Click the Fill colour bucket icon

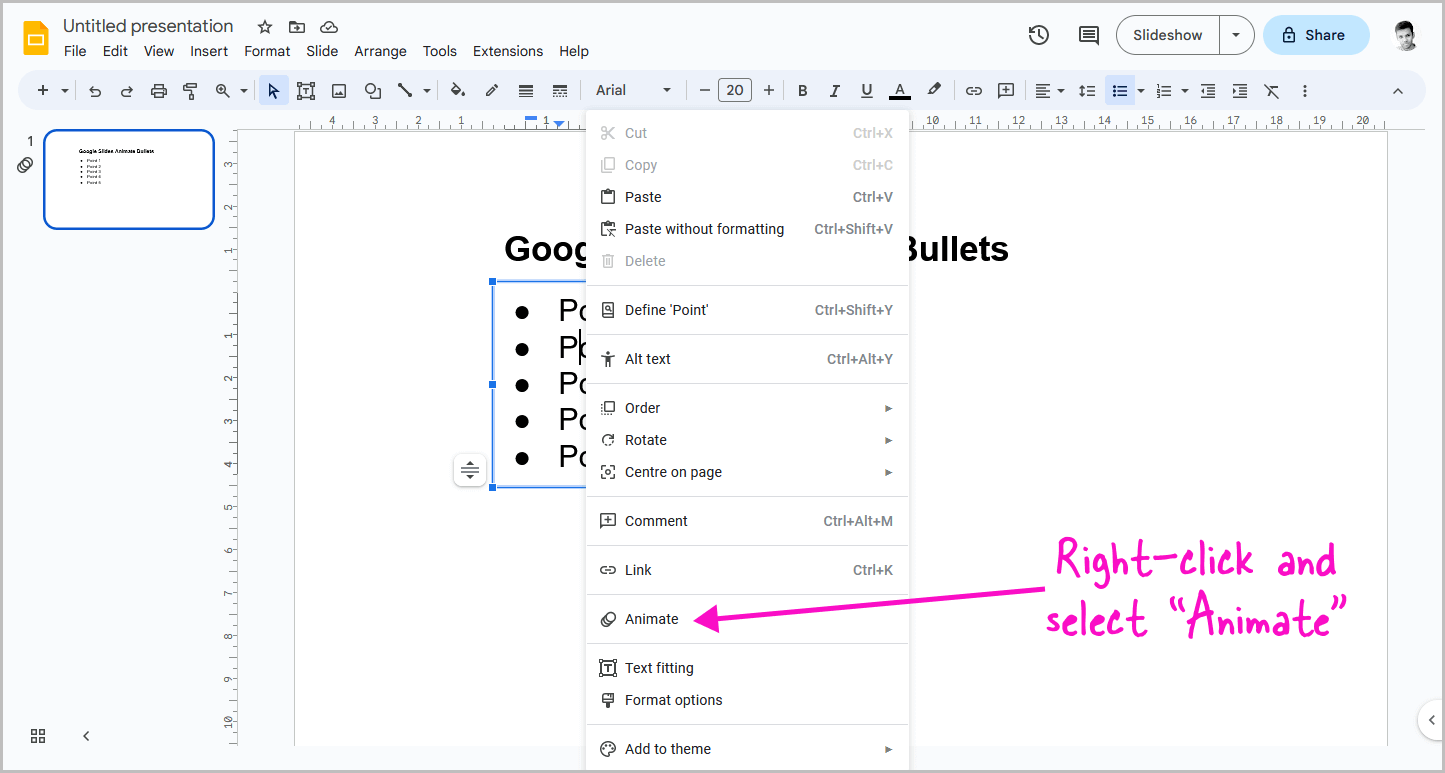coord(458,91)
